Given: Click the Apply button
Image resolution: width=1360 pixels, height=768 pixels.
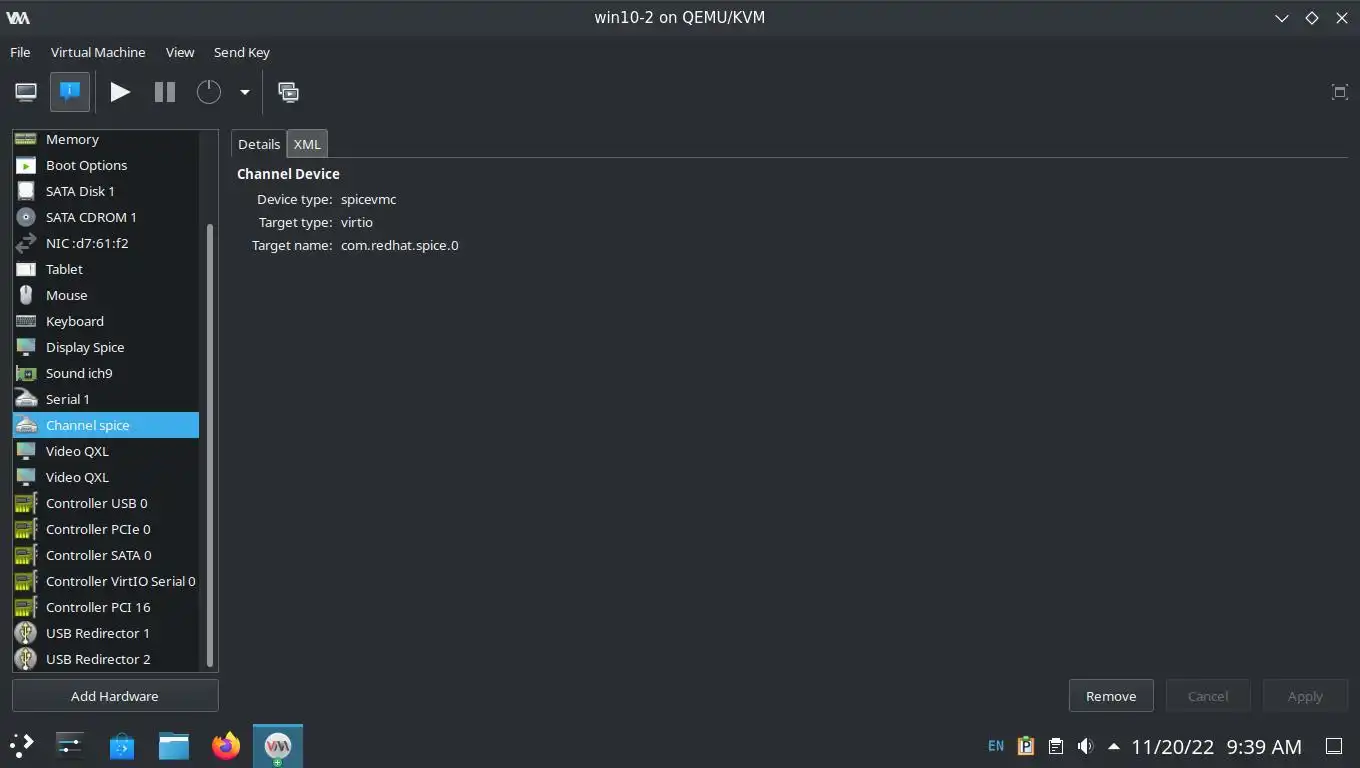Looking at the screenshot, I should (1305, 696).
